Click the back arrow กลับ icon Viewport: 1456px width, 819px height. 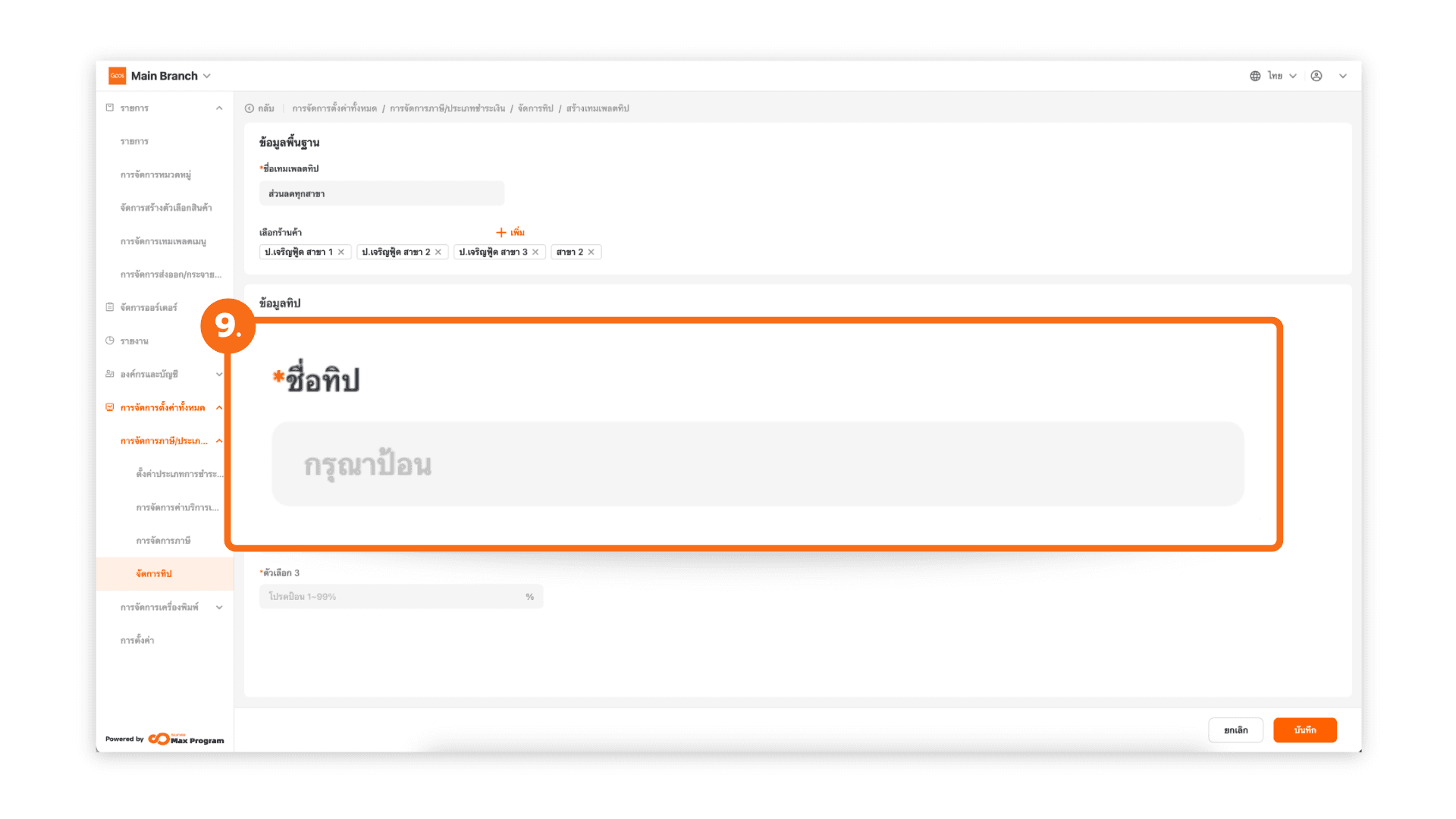tap(249, 108)
